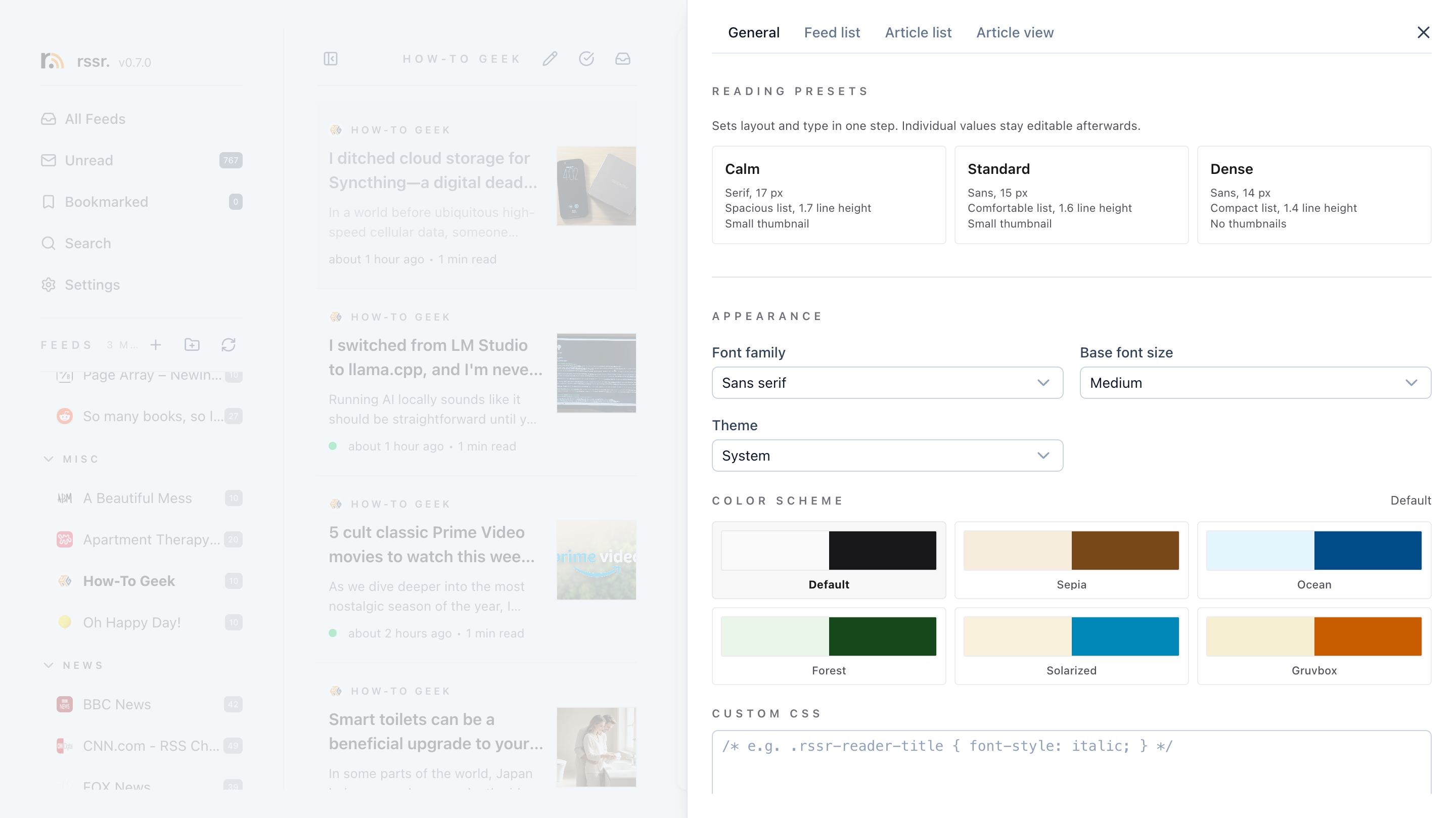Apply the Dense reading preset
The height and width of the screenshot is (818, 1456).
pos(1314,195)
